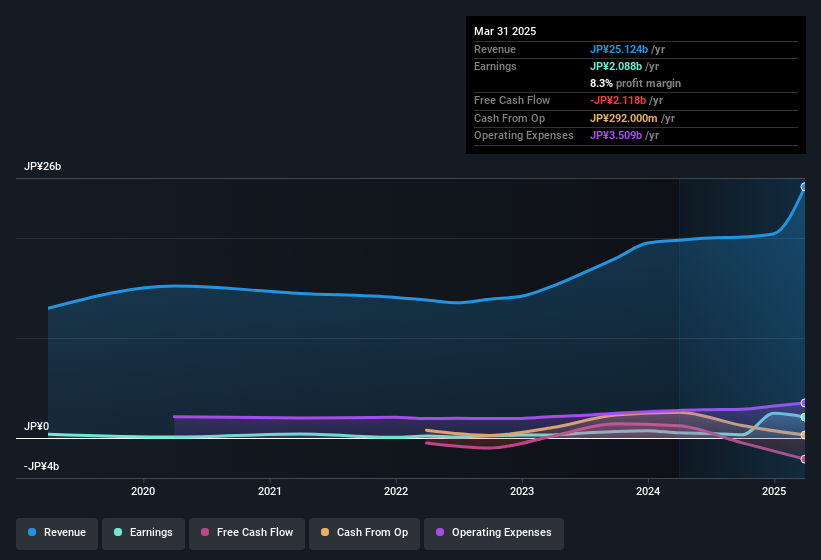Click the orange Cash From Op legend dot
The height and width of the screenshot is (560, 821).
(x=325, y=532)
